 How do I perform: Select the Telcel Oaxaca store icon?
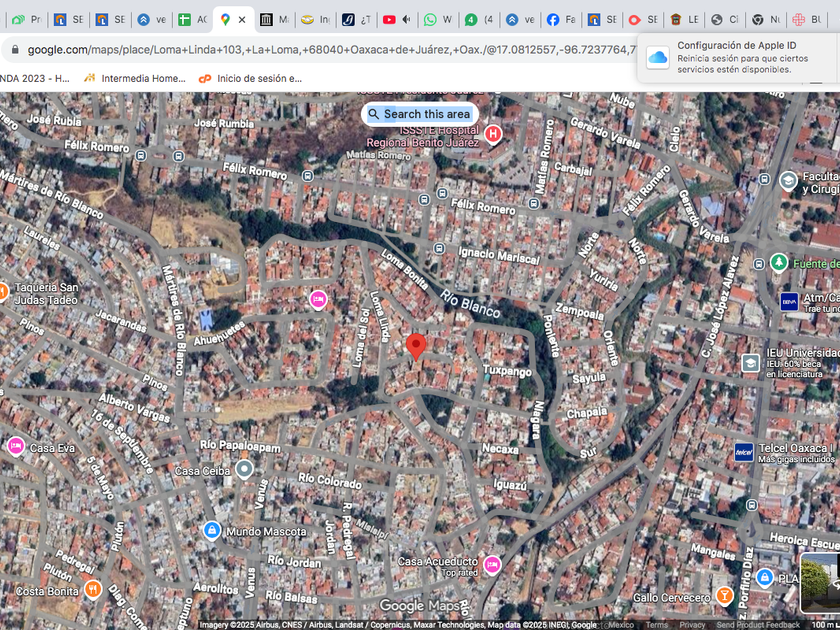click(744, 452)
